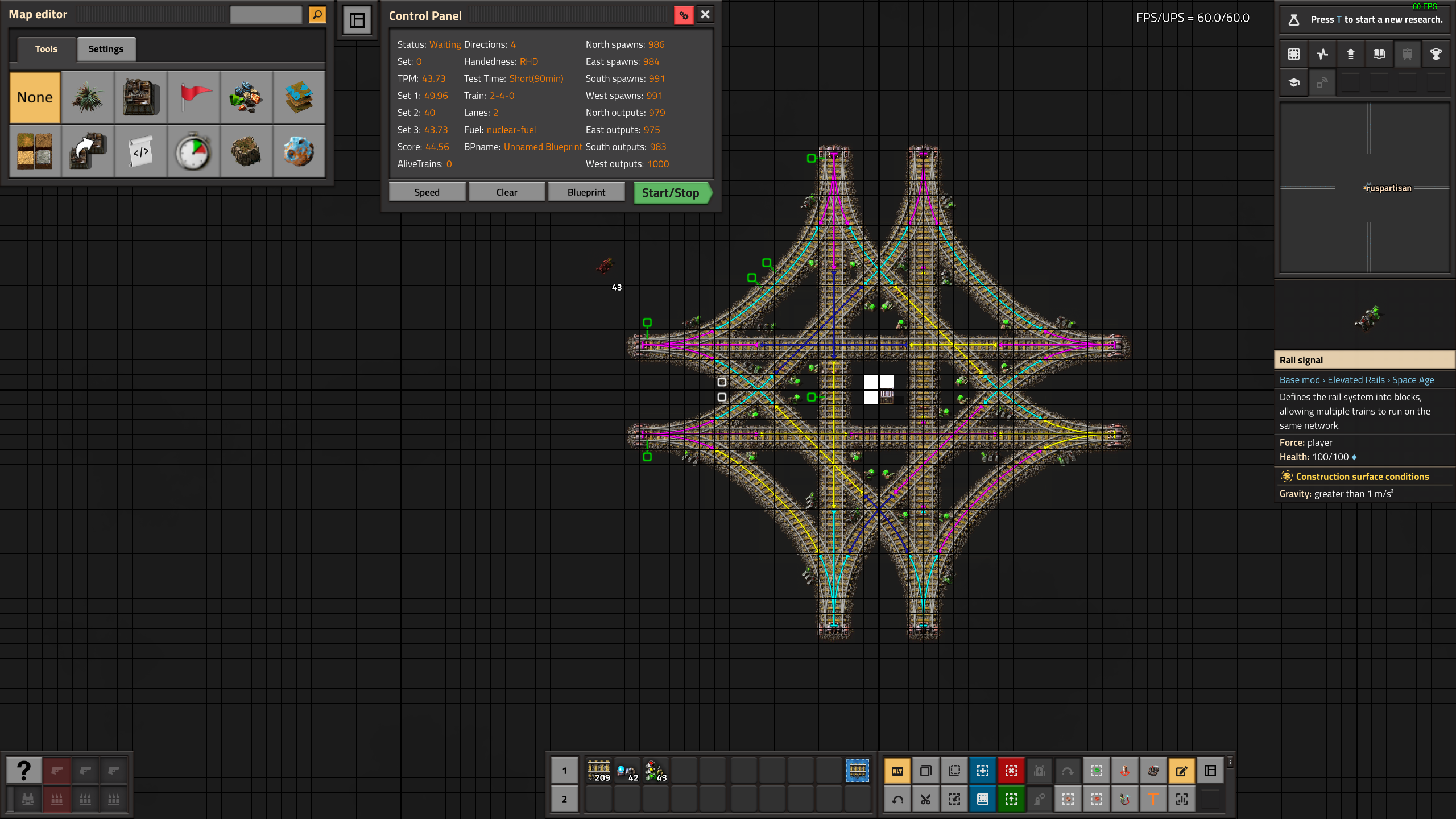The height and width of the screenshot is (819, 1456).
Task: Click the Score value 44.56
Action: [437, 147]
